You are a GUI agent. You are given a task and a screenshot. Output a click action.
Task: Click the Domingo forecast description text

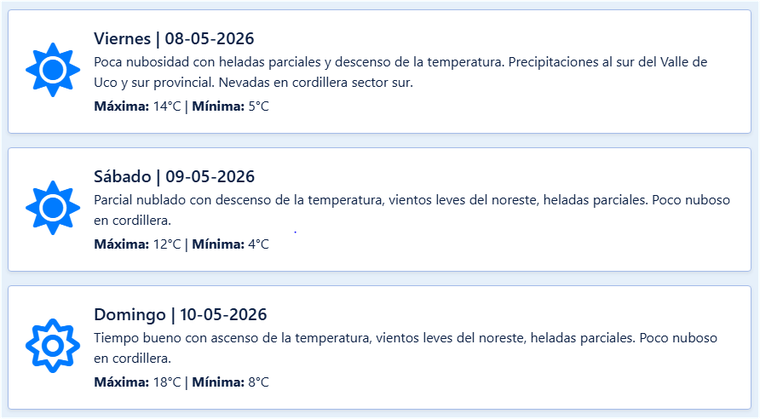point(406,348)
